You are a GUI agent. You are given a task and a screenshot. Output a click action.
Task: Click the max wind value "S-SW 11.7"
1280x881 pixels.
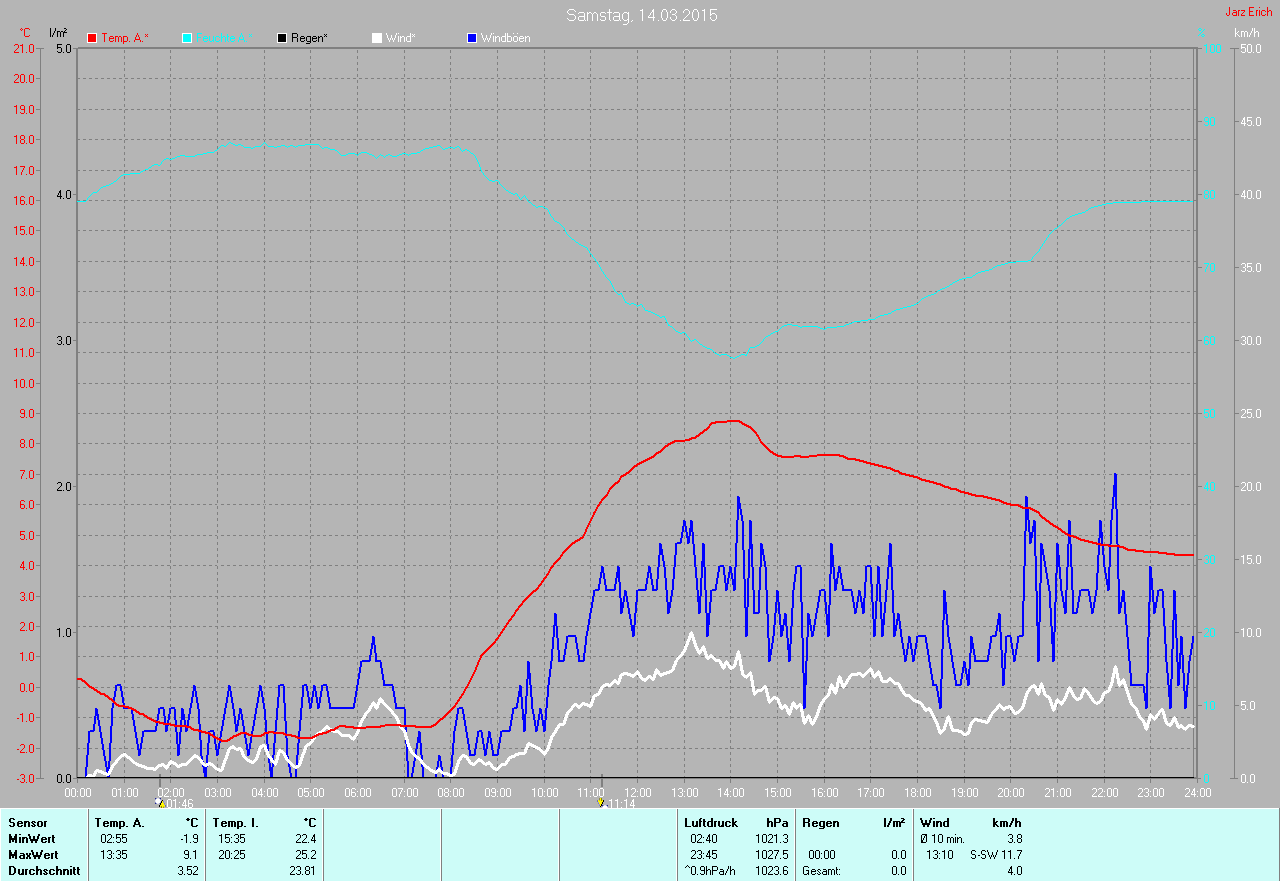point(996,854)
